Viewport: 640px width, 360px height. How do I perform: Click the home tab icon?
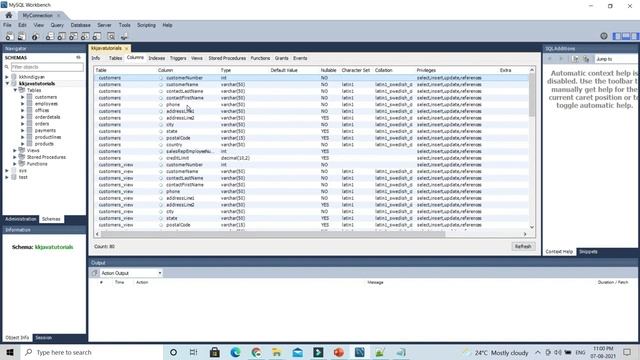tap(9, 15)
